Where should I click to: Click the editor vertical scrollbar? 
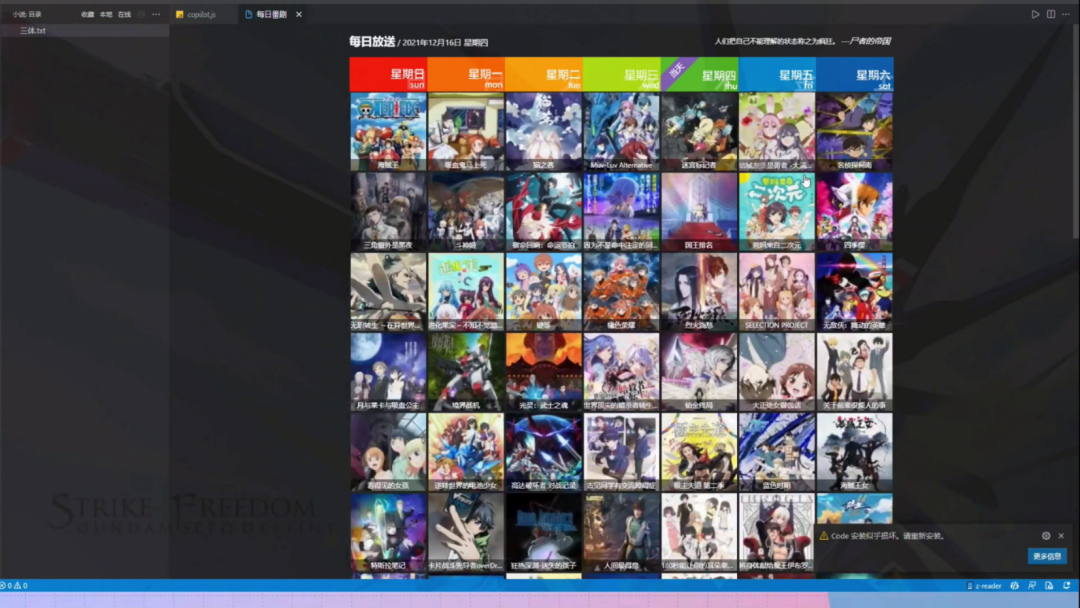(1075, 131)
